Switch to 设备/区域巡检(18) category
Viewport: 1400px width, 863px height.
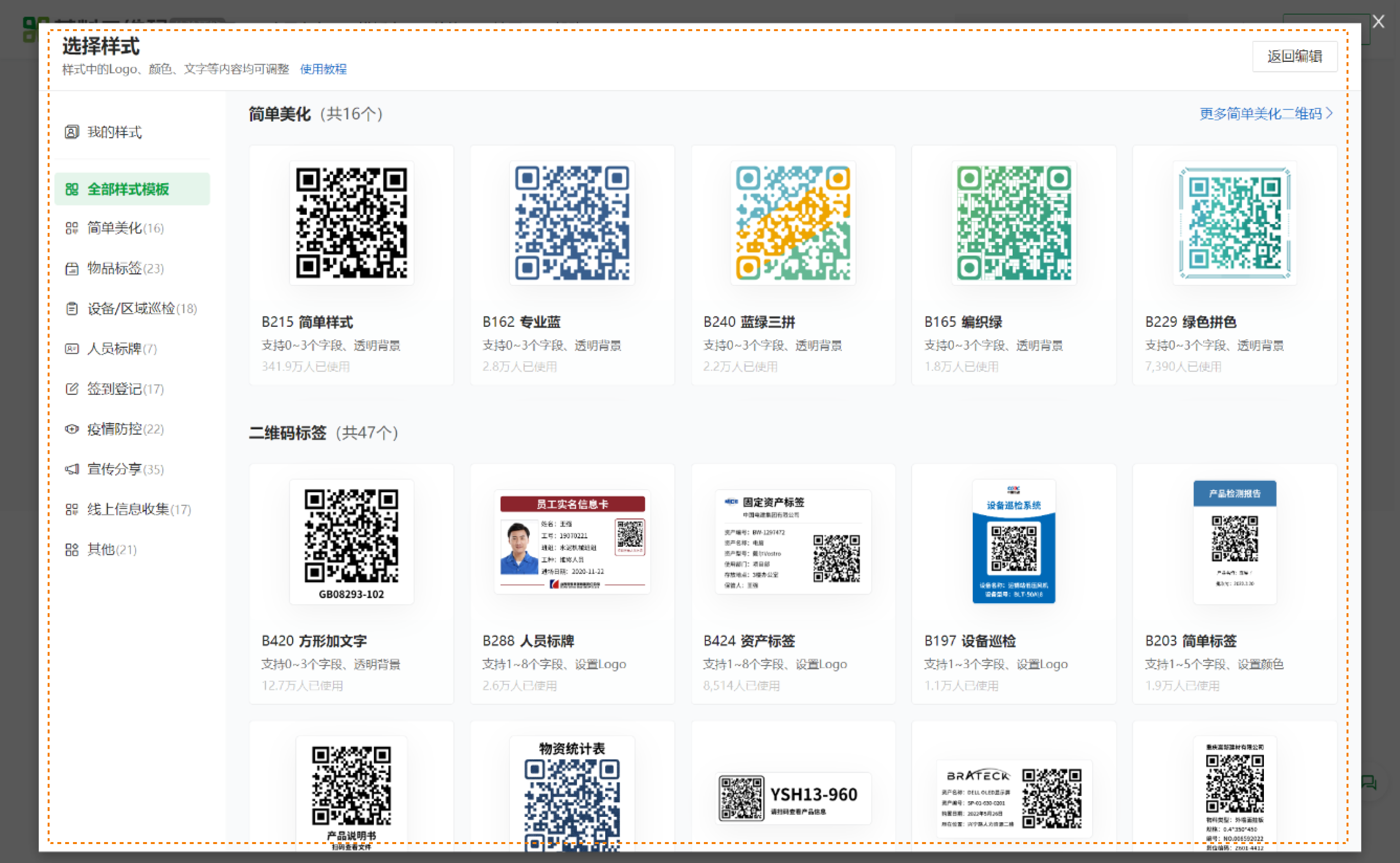132,308
